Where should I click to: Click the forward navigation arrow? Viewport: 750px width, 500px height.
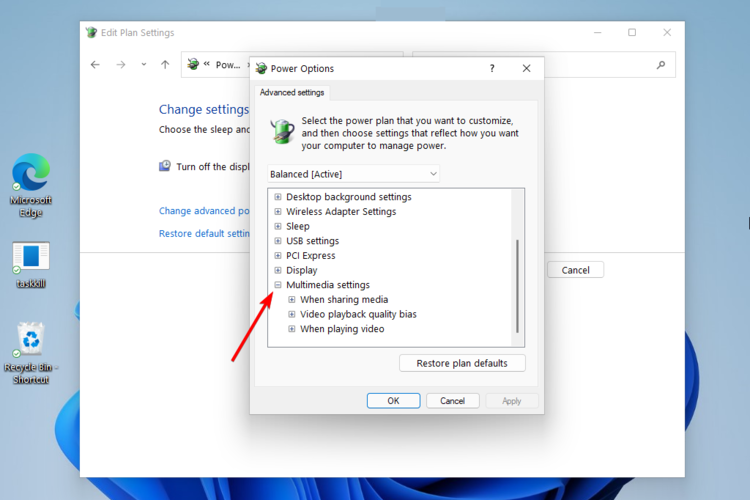[x=121, y=65]
